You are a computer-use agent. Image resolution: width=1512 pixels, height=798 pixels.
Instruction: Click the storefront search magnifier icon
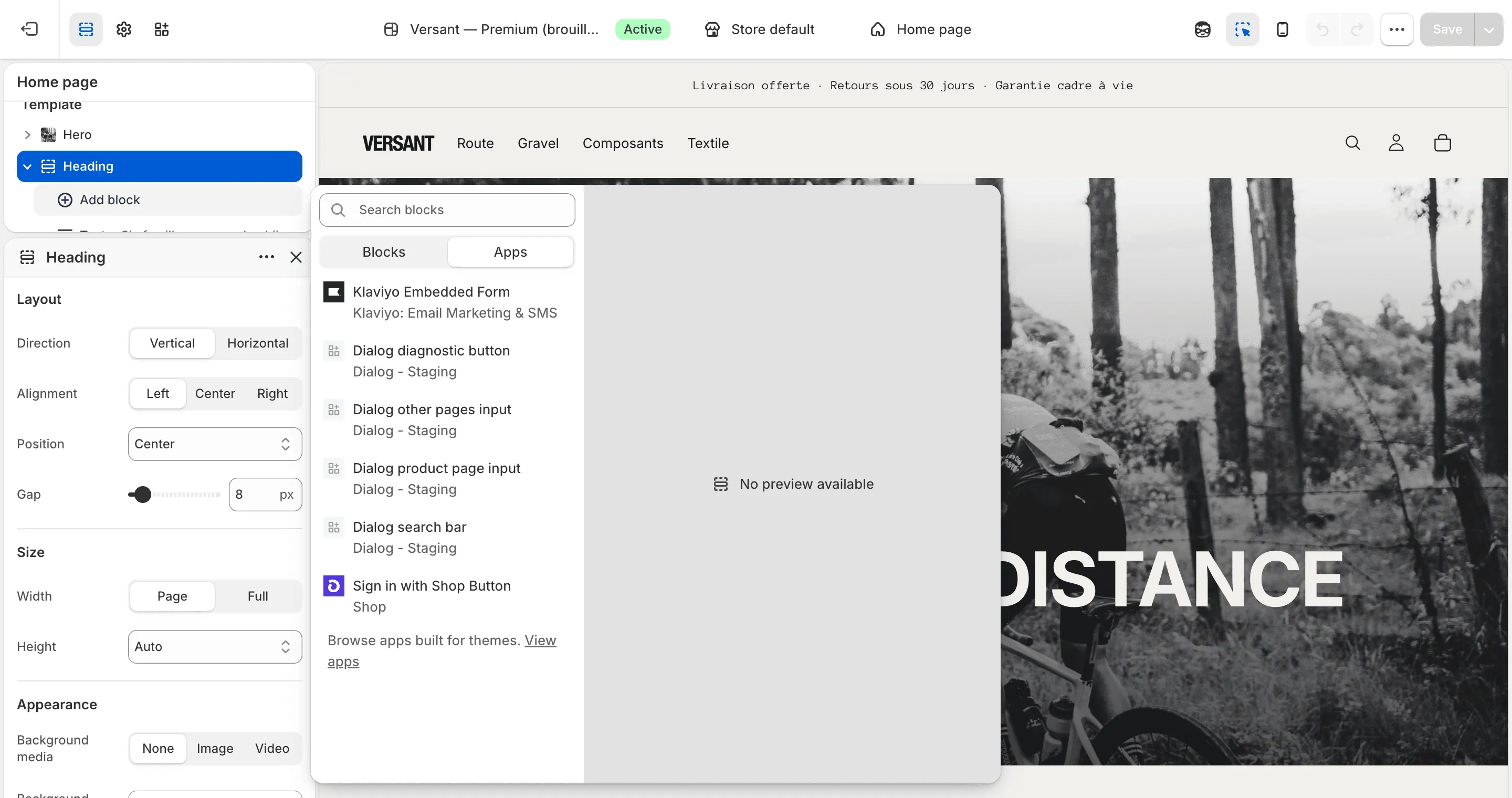1352,143
